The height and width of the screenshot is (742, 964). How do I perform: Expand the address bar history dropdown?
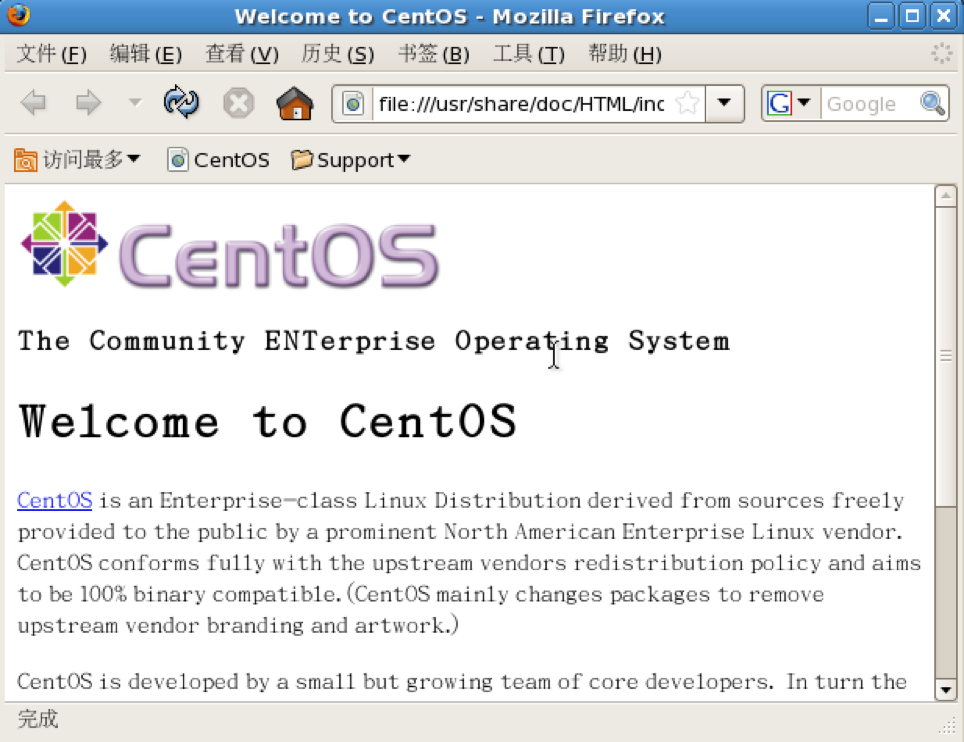[x=724, y=103]
